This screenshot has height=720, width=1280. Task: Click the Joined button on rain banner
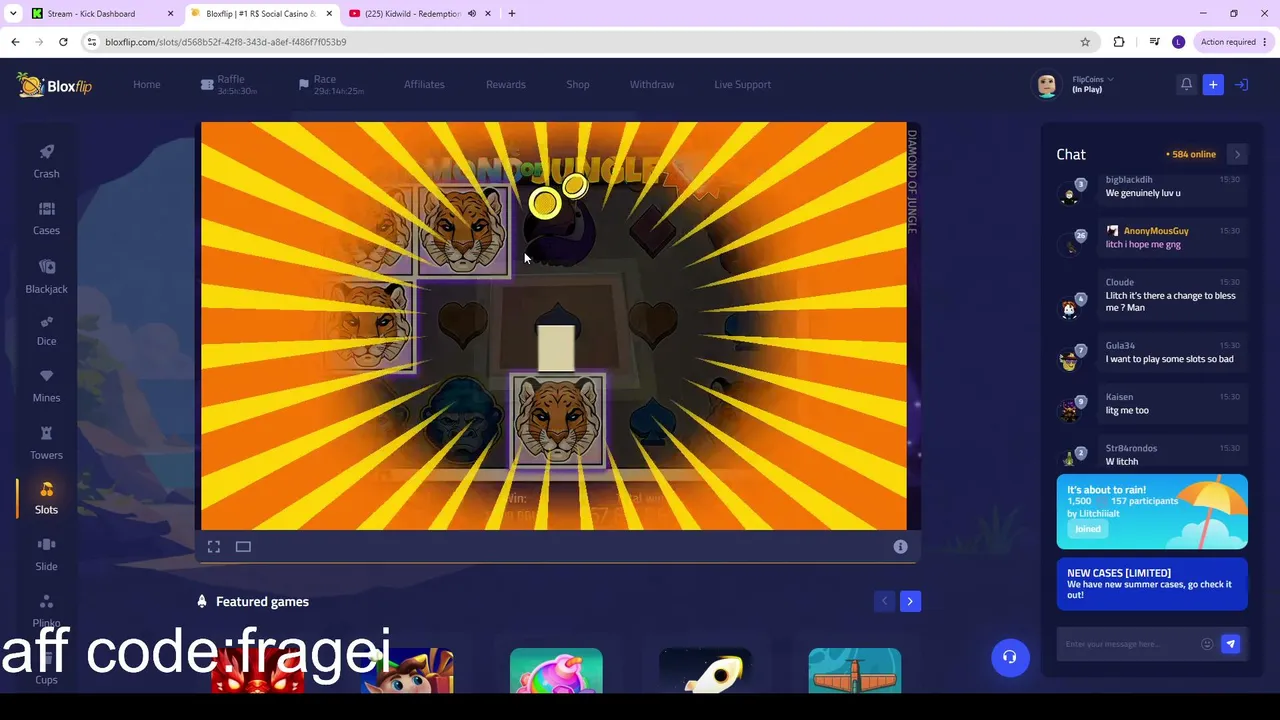click(1088, 529)
